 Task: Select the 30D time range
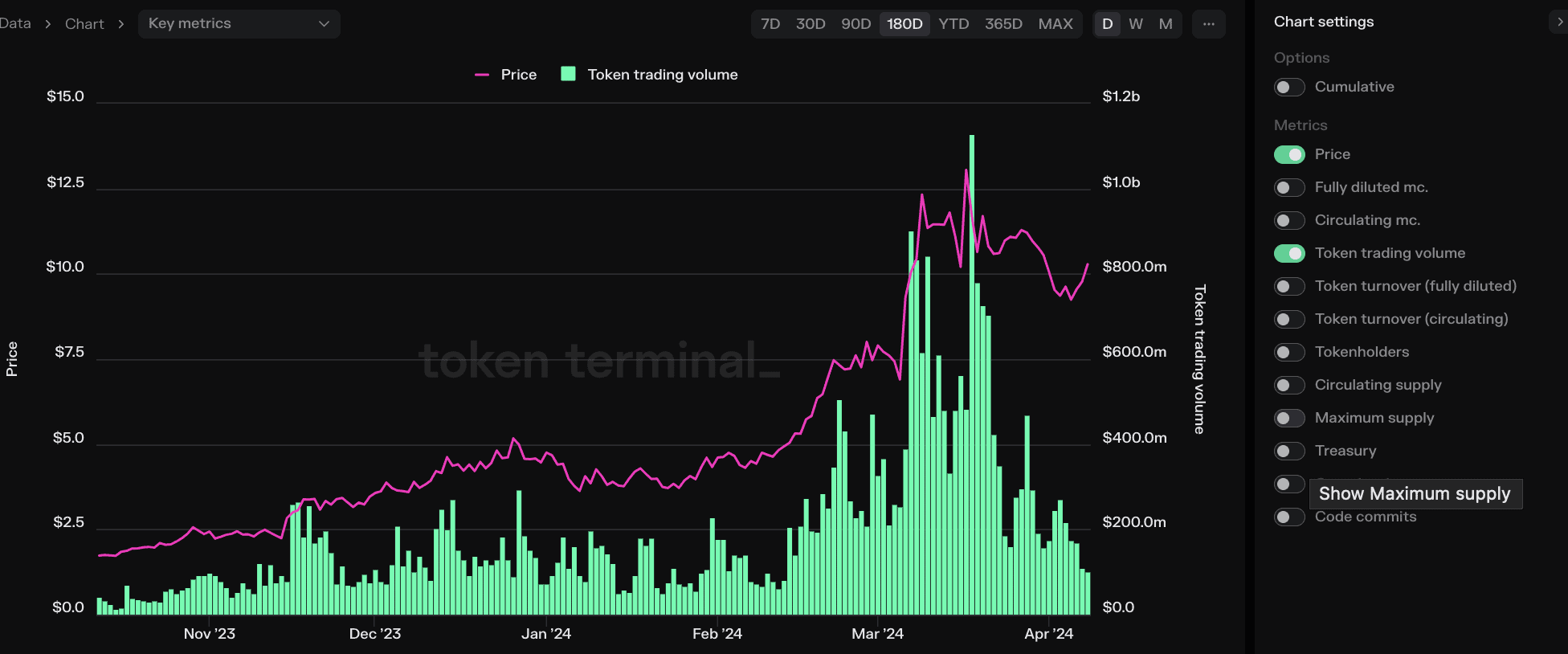click(811, 24)
